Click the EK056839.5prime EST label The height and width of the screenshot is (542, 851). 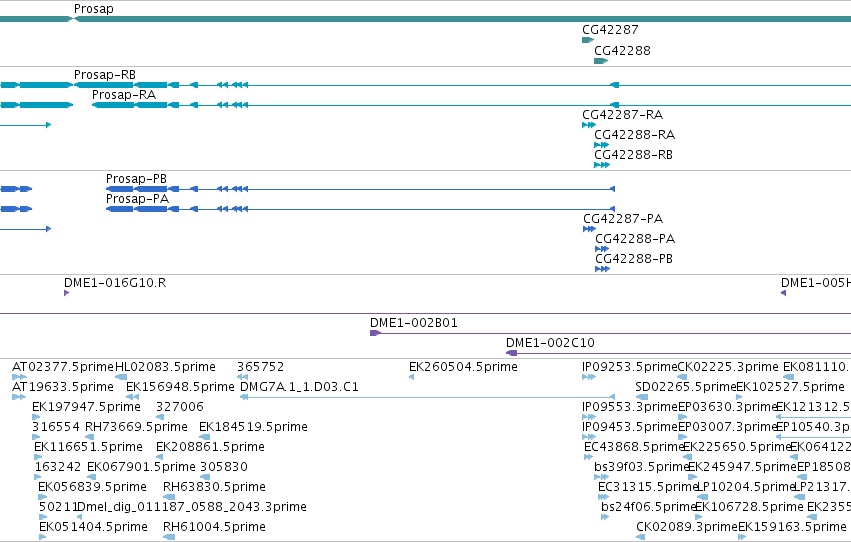(x=92, y=487)
